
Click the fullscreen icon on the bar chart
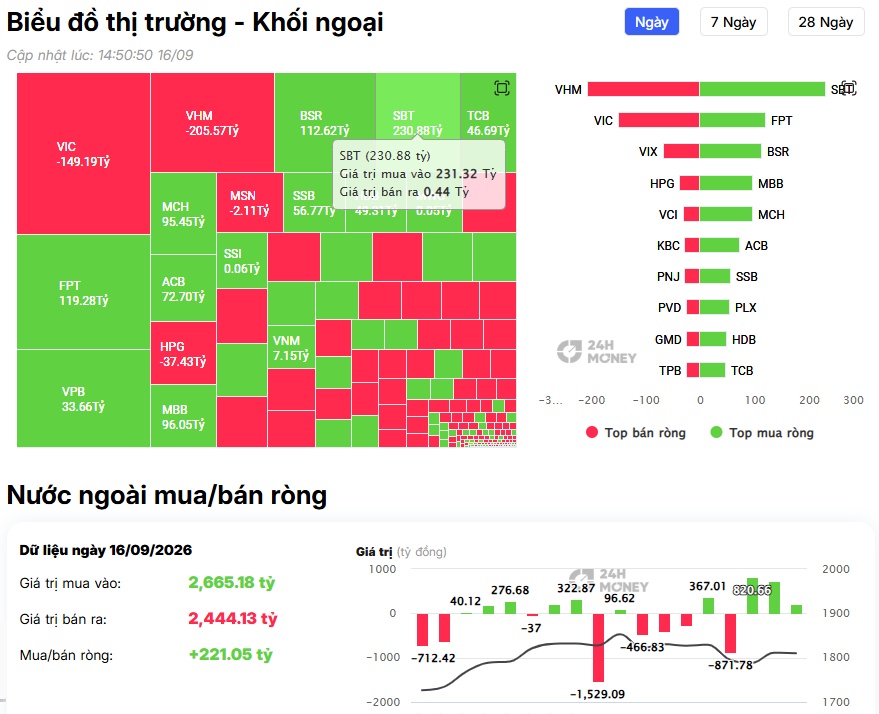pyautogui.click(x=849, y=89)
